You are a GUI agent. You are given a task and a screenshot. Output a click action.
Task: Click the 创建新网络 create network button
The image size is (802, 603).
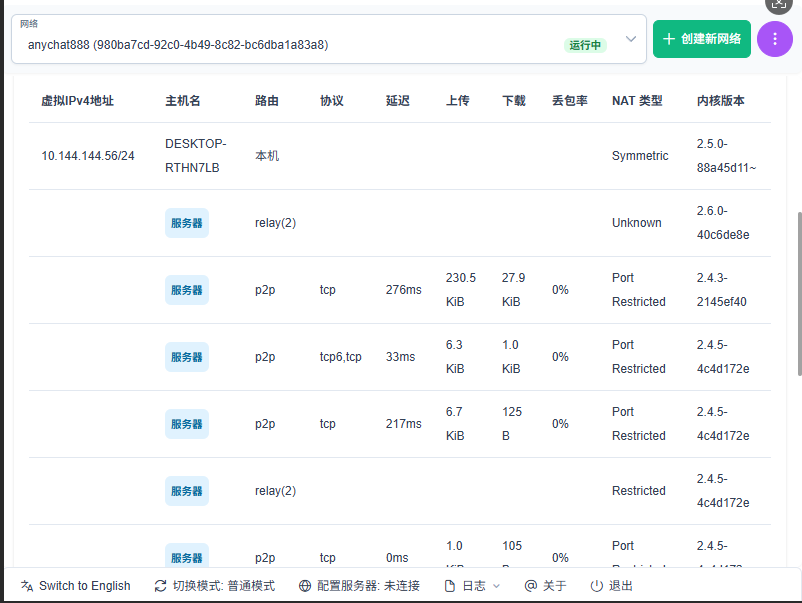(701, 39)
